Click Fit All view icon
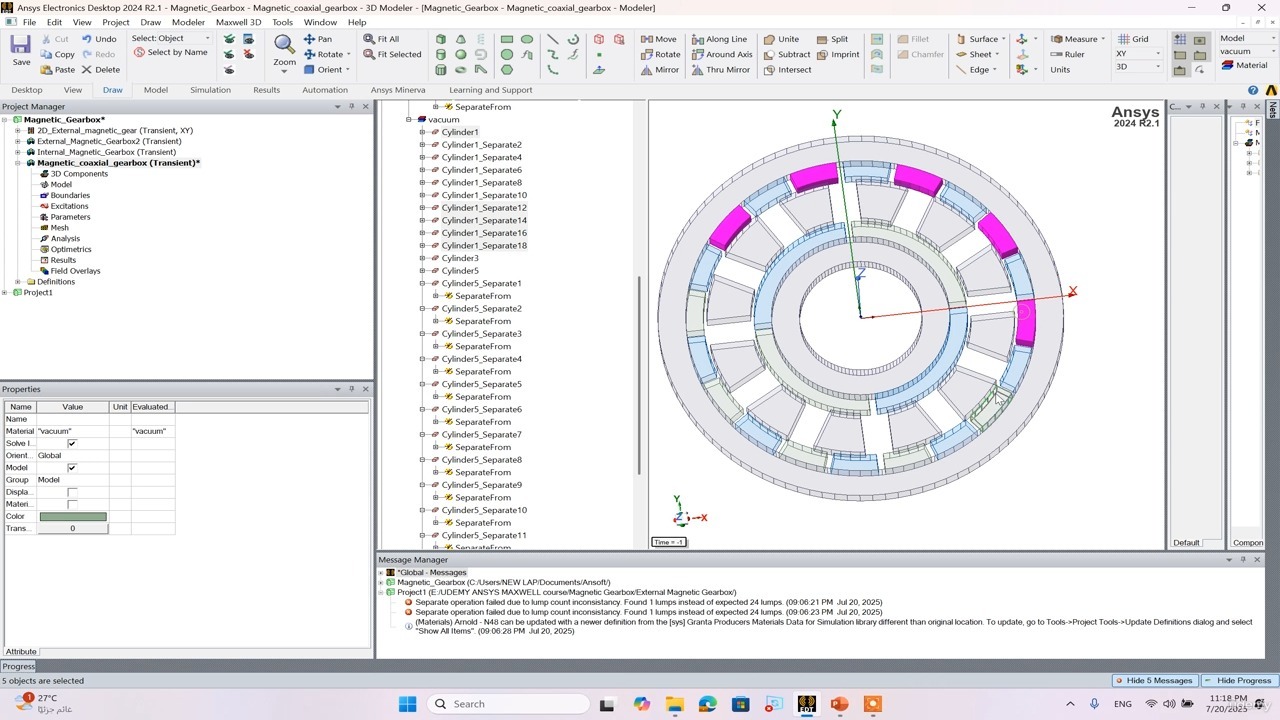 [x=369, y=39]
